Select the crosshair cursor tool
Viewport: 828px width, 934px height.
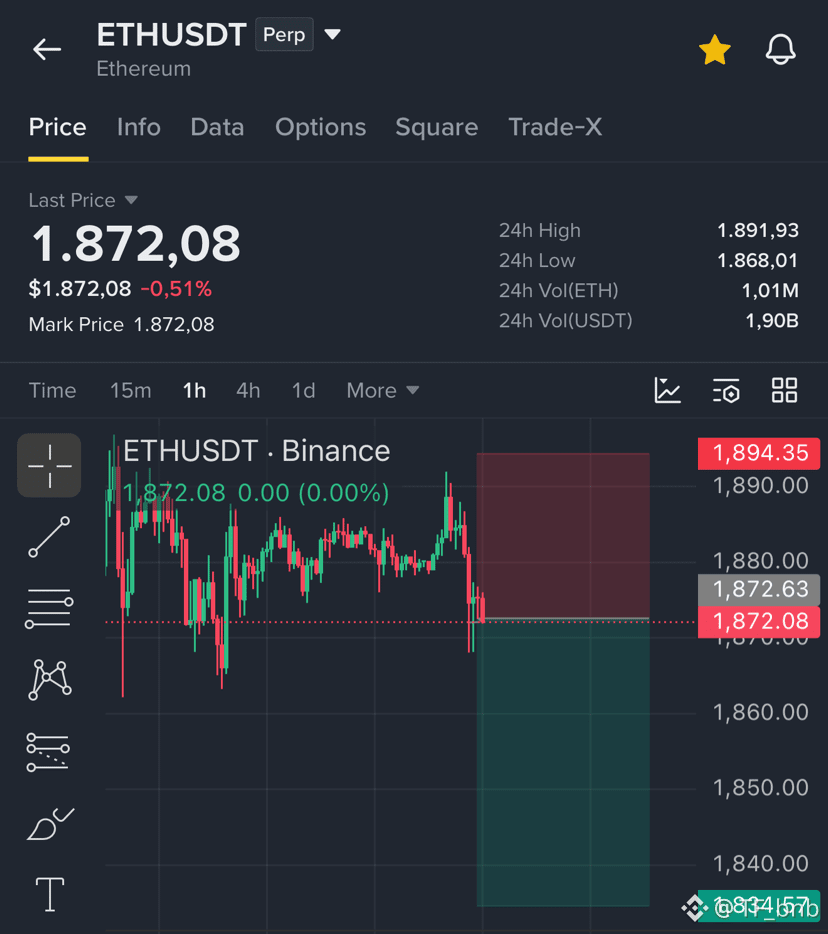click(49, 466)
